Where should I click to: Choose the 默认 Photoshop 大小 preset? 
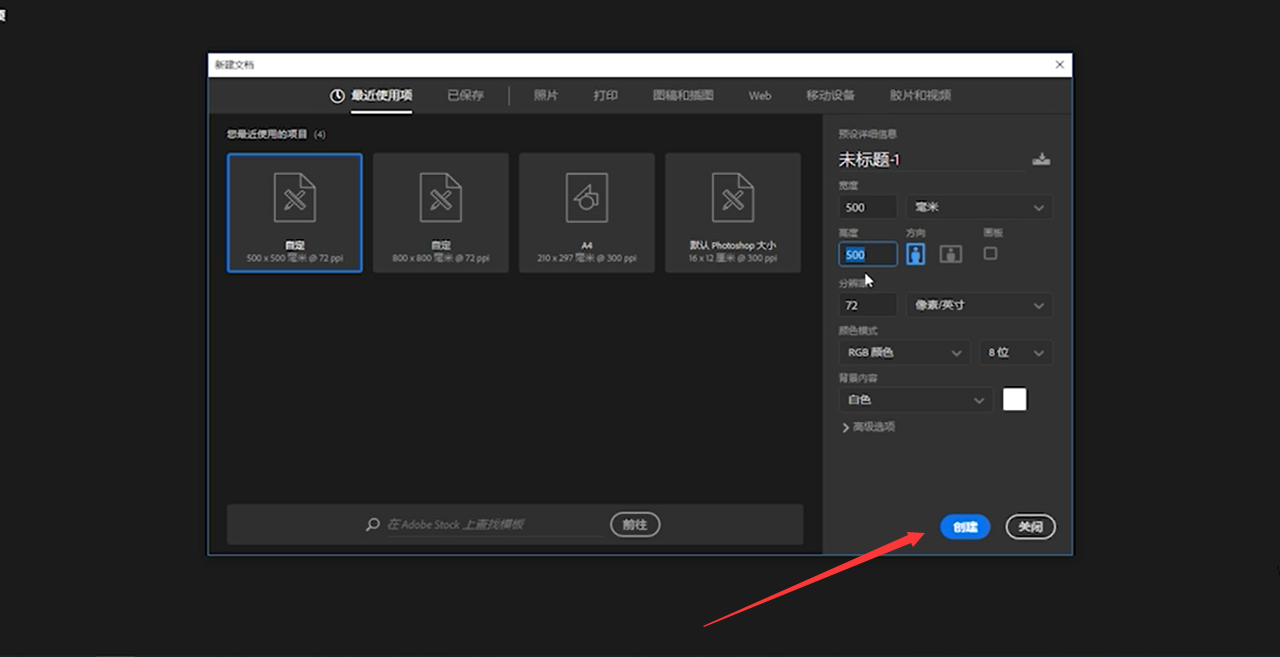733,212
